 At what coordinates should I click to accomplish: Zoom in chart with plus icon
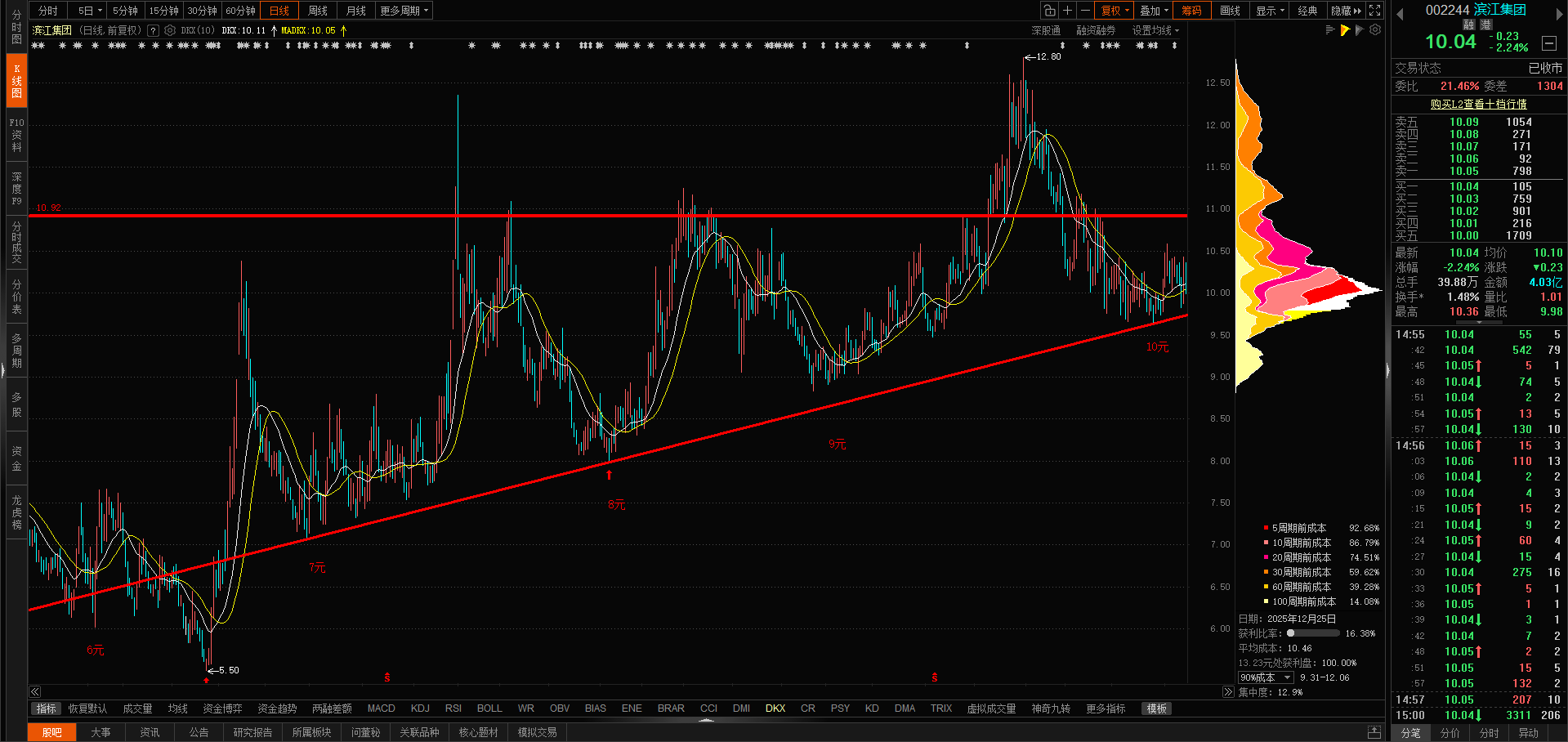pos(1067,11)
